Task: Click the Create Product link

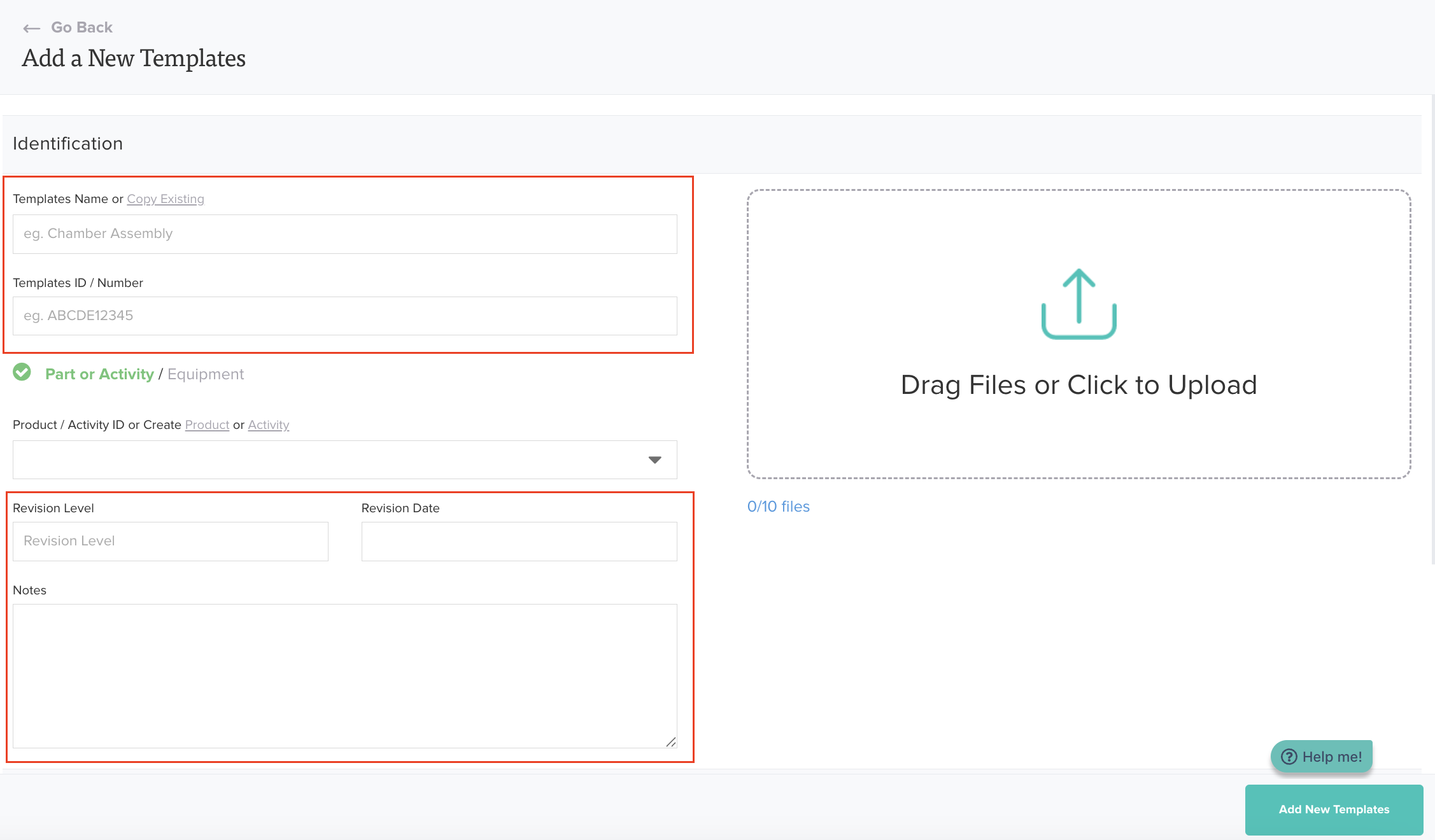Action: (207, 425)
